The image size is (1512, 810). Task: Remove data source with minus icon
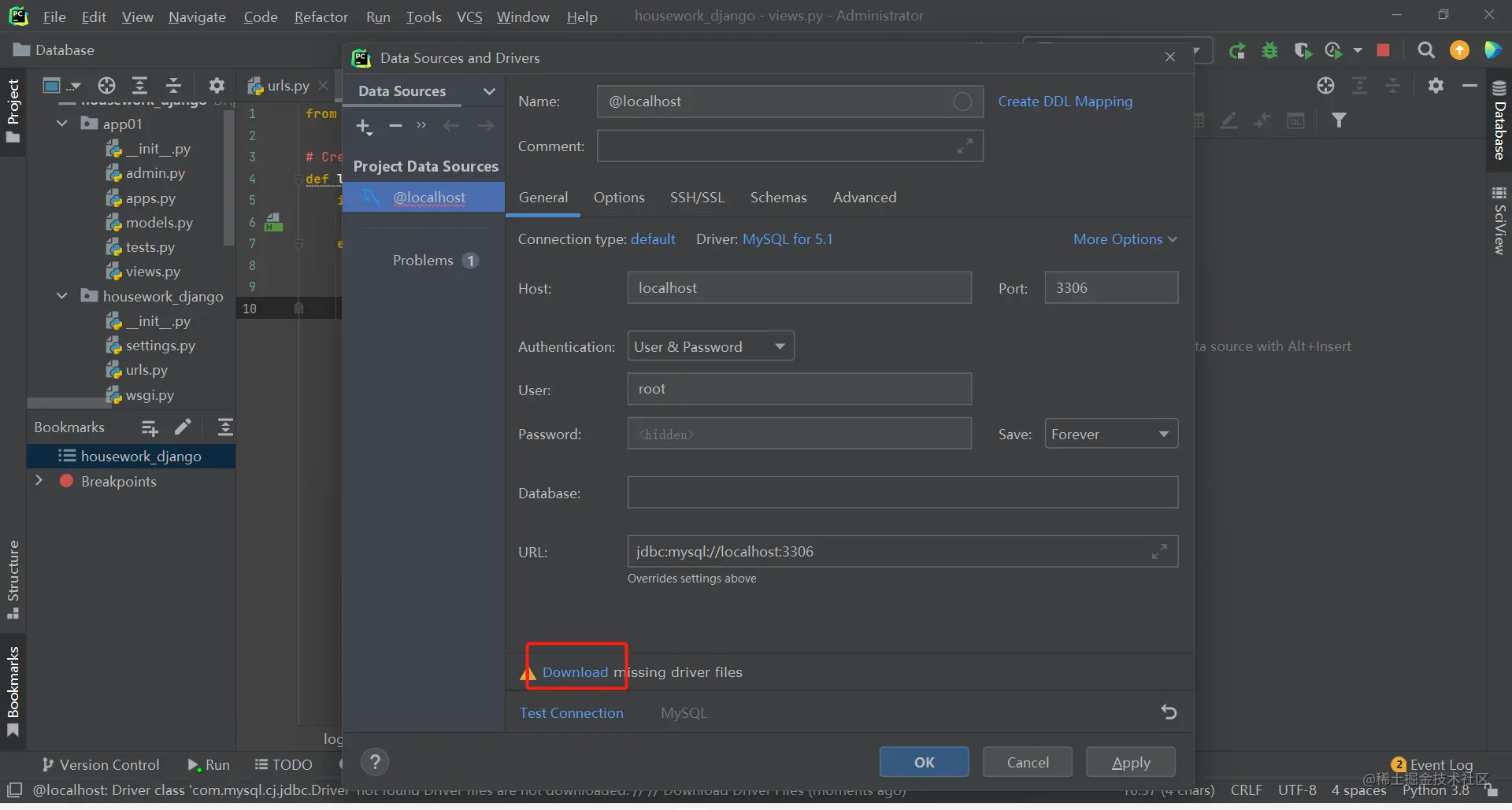coord(395,126)
